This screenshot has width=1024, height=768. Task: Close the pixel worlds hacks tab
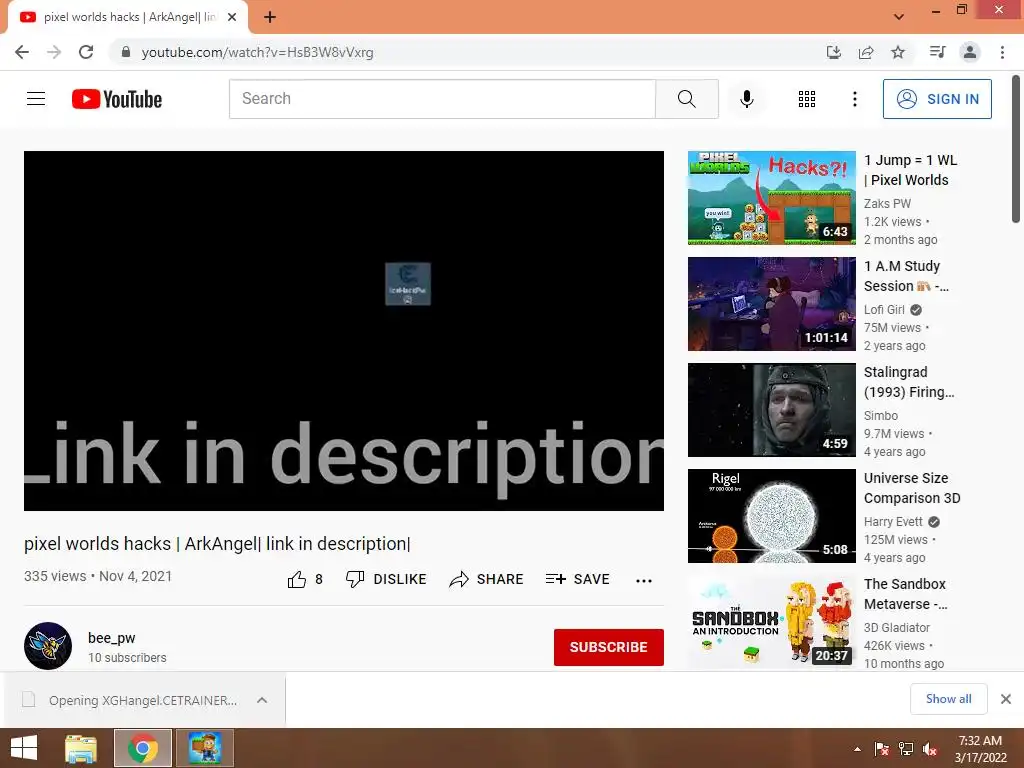pos(232,18)
